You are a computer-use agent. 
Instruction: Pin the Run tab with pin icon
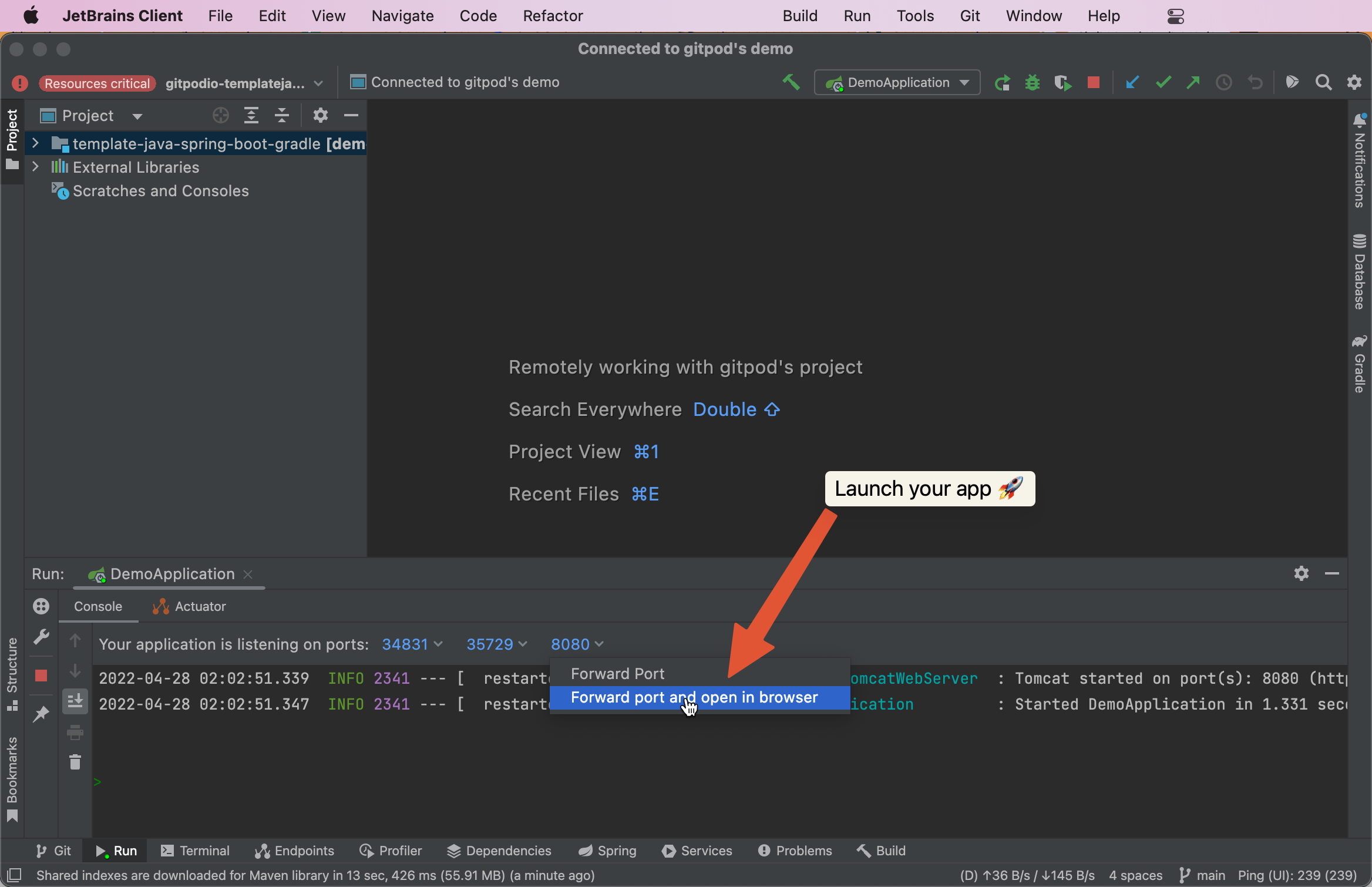pos(41,714)
